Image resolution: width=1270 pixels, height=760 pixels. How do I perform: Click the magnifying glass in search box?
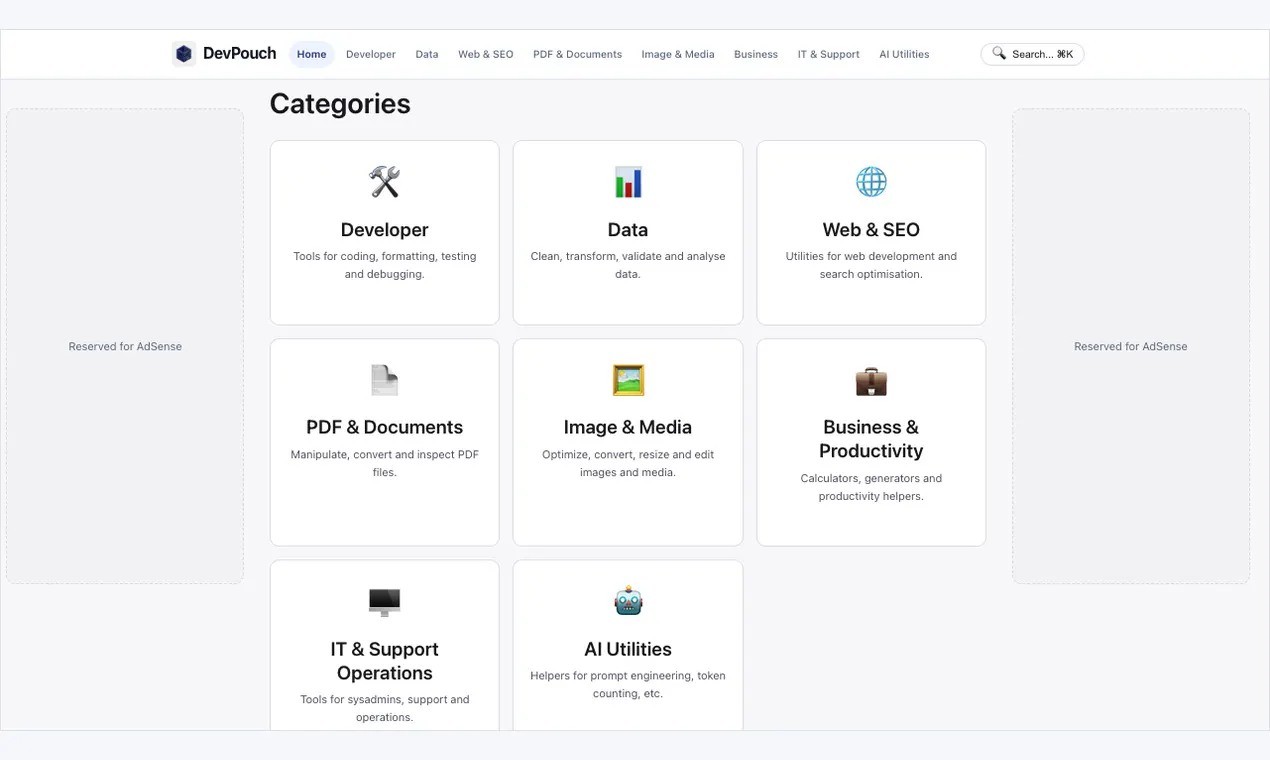coord(999,54)
